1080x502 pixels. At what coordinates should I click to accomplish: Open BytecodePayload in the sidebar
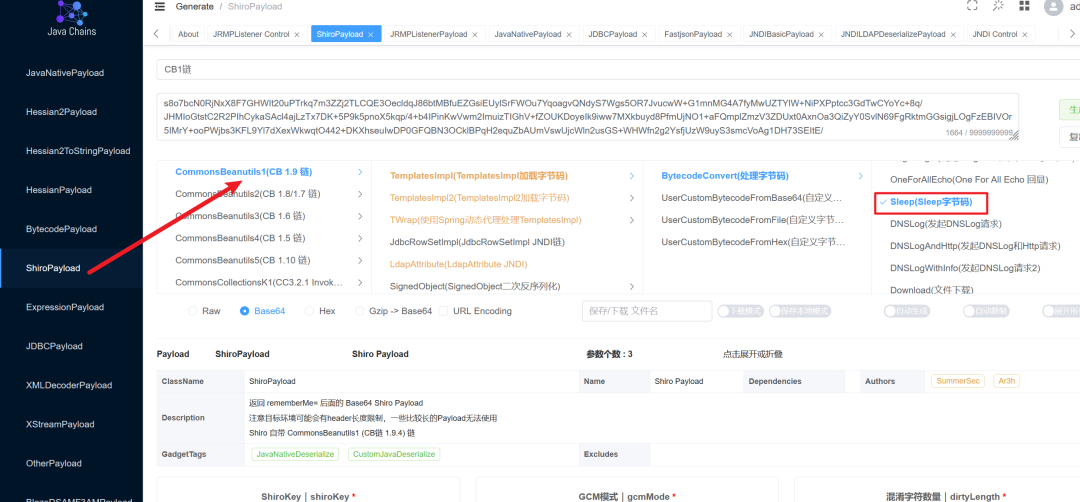pyautogui.click(x=61, y=229)
